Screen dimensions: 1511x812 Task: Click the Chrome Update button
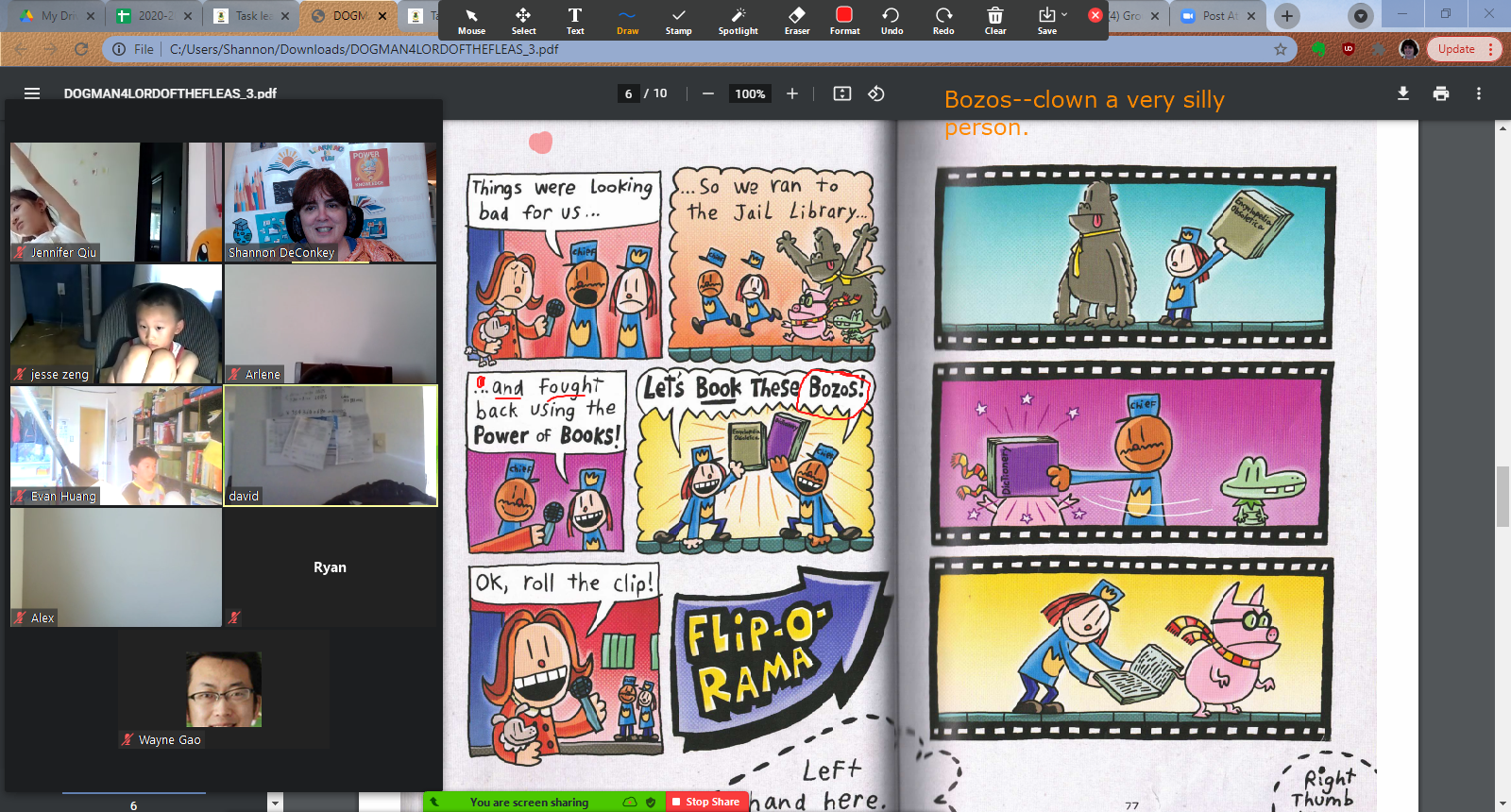tap(1463, 49)
